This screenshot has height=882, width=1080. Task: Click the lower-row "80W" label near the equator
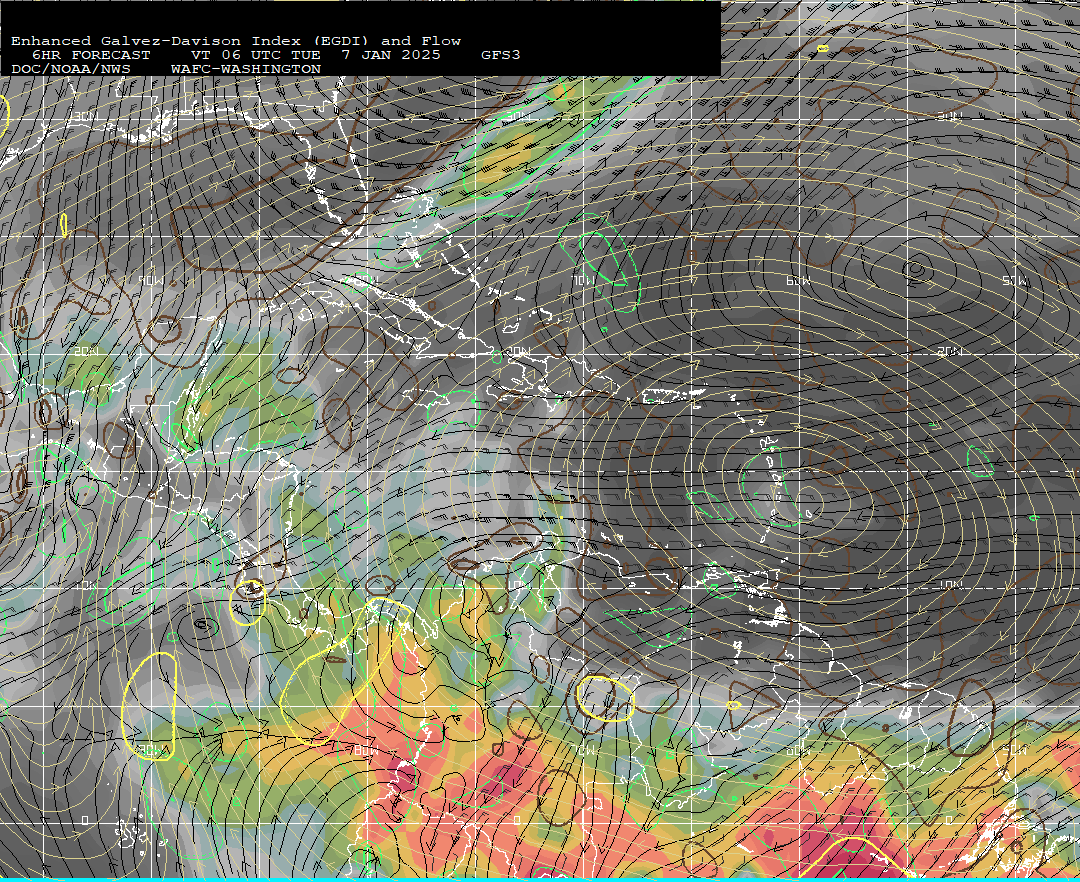pyautogui.click(x=366, y=750)
